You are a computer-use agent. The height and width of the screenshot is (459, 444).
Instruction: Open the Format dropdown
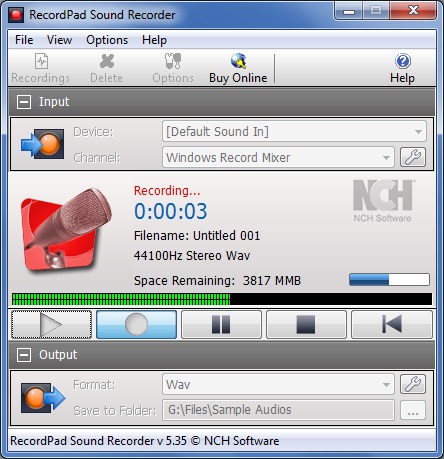(x=278, y=384)
